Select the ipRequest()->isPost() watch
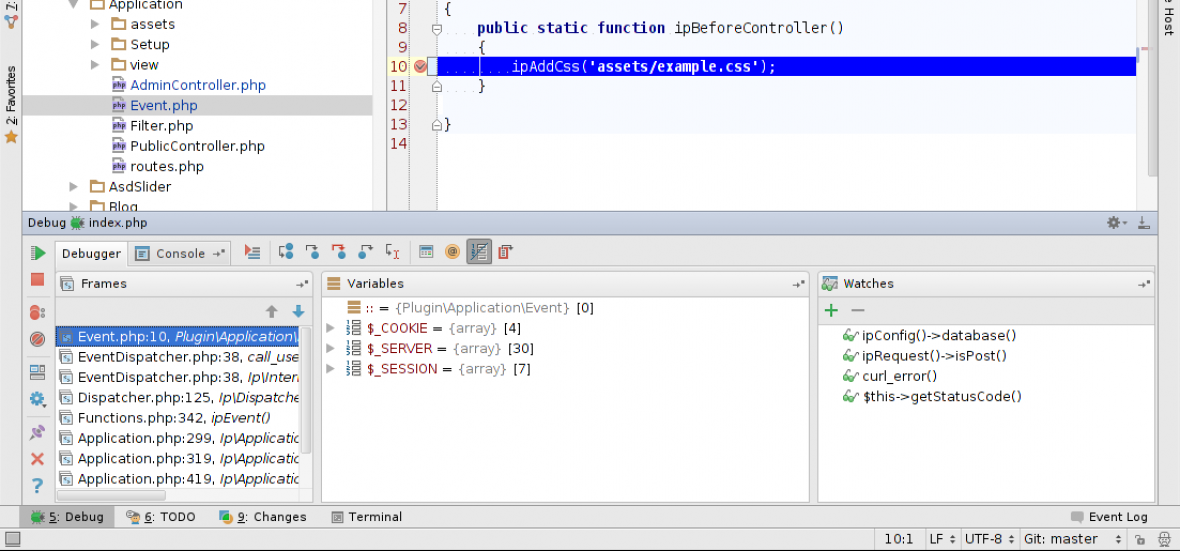Viewport: 1180px width, 551px height. coord(934,355)
